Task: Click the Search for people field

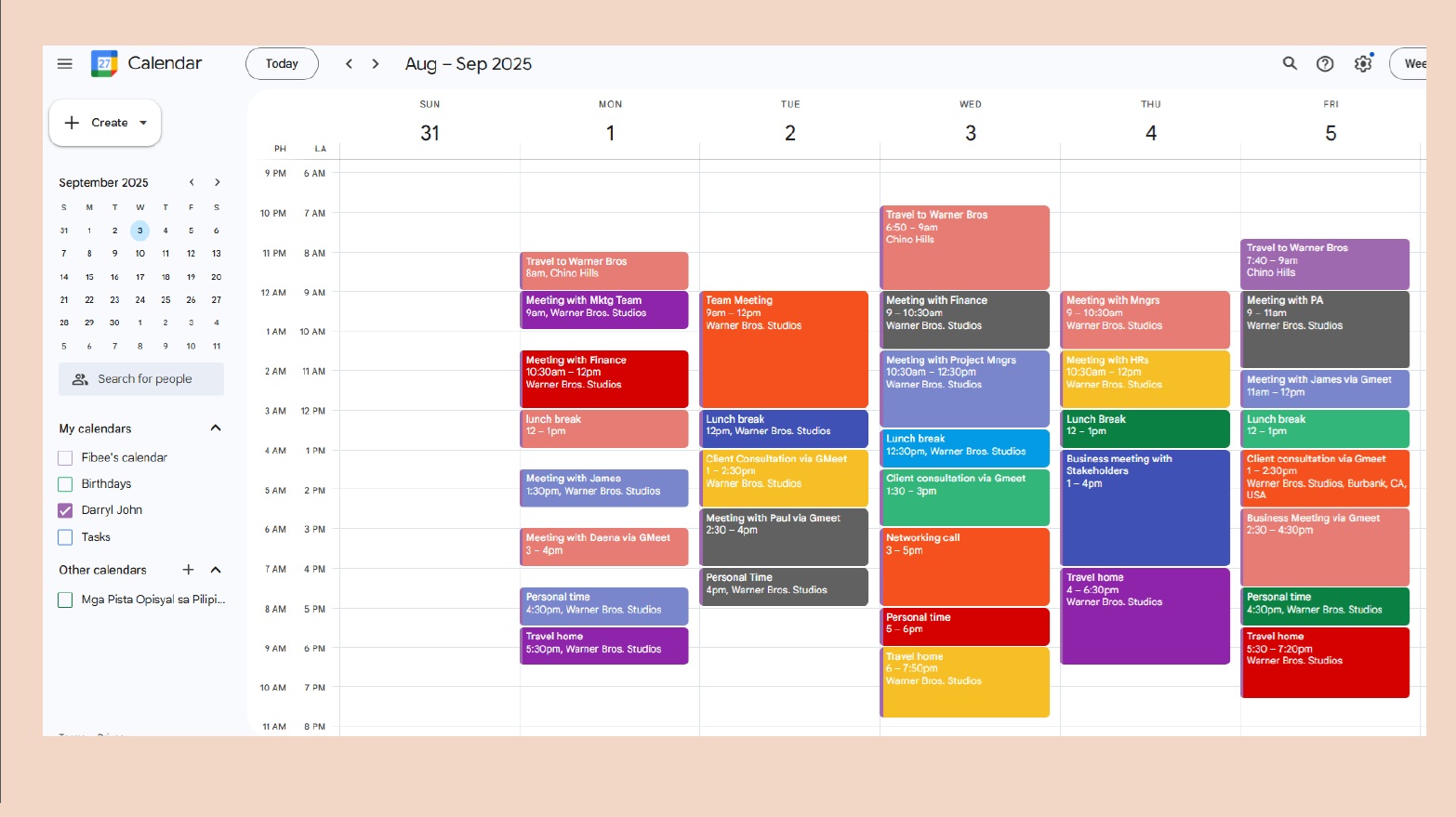Action: pyautogui.click(x=141, y=379)
